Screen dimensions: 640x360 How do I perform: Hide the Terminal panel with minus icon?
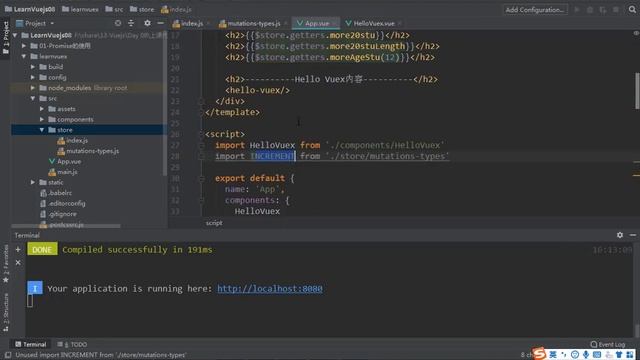(x=633, y=235)
